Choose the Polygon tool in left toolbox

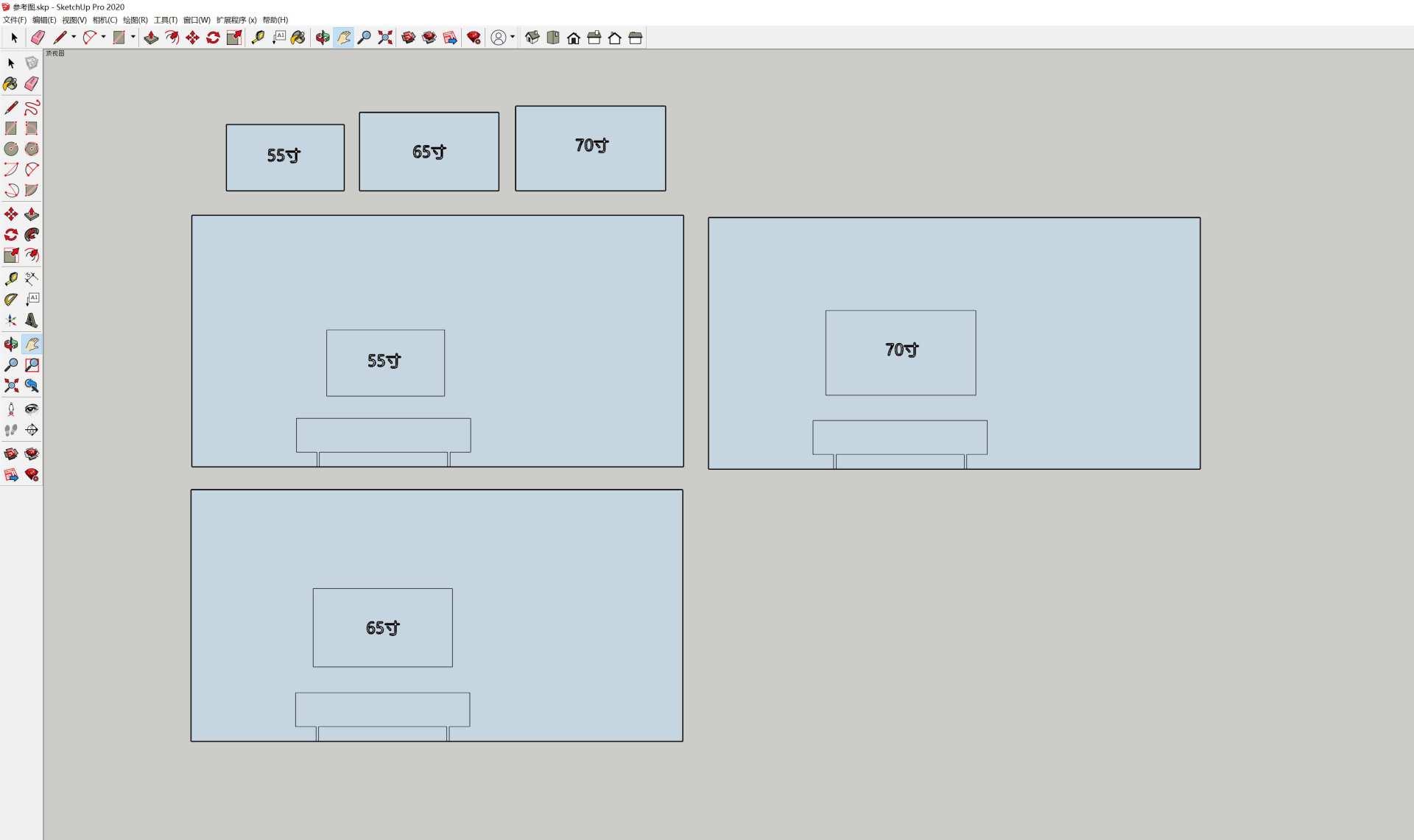pyautogui.click(x=32, y=149)
